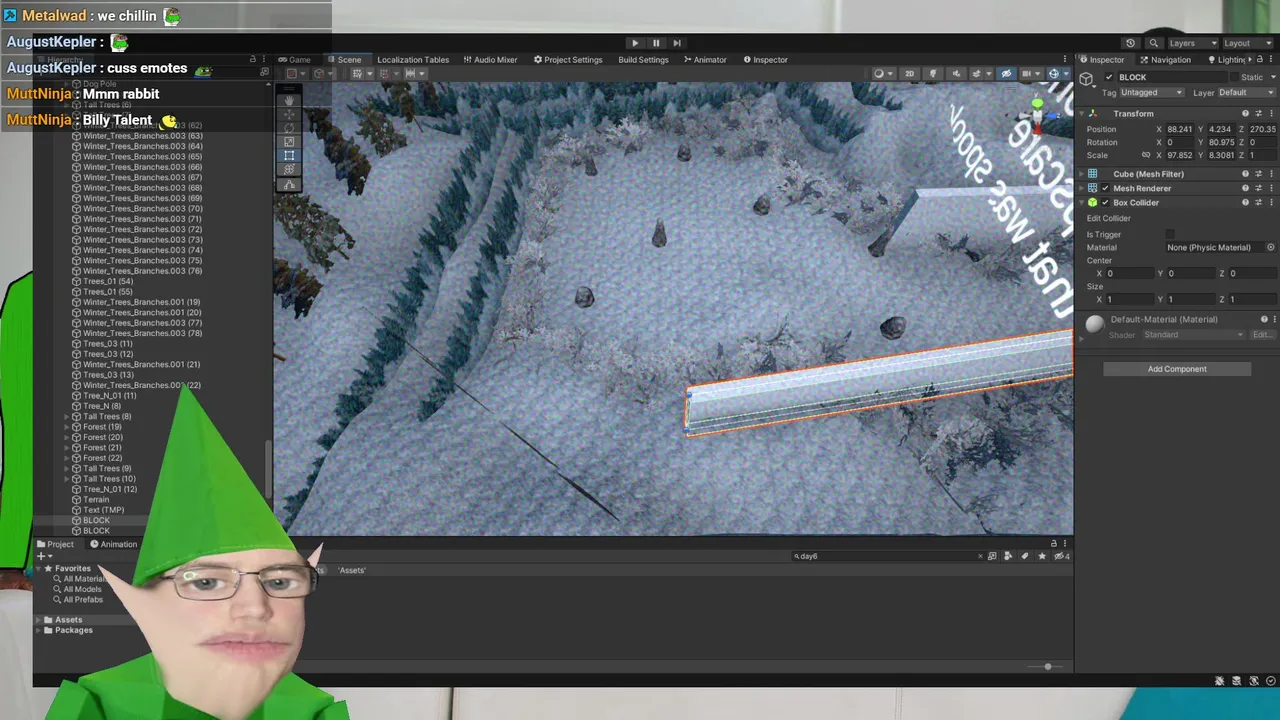
Task: Toggle BLOCK object active checkbox
Action: tap(1109, 77)
